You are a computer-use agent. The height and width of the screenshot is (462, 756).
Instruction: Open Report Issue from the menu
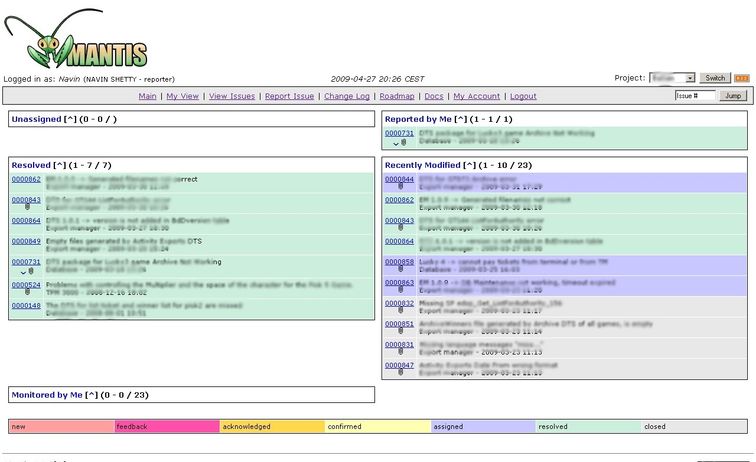click(x=290, y=97)
